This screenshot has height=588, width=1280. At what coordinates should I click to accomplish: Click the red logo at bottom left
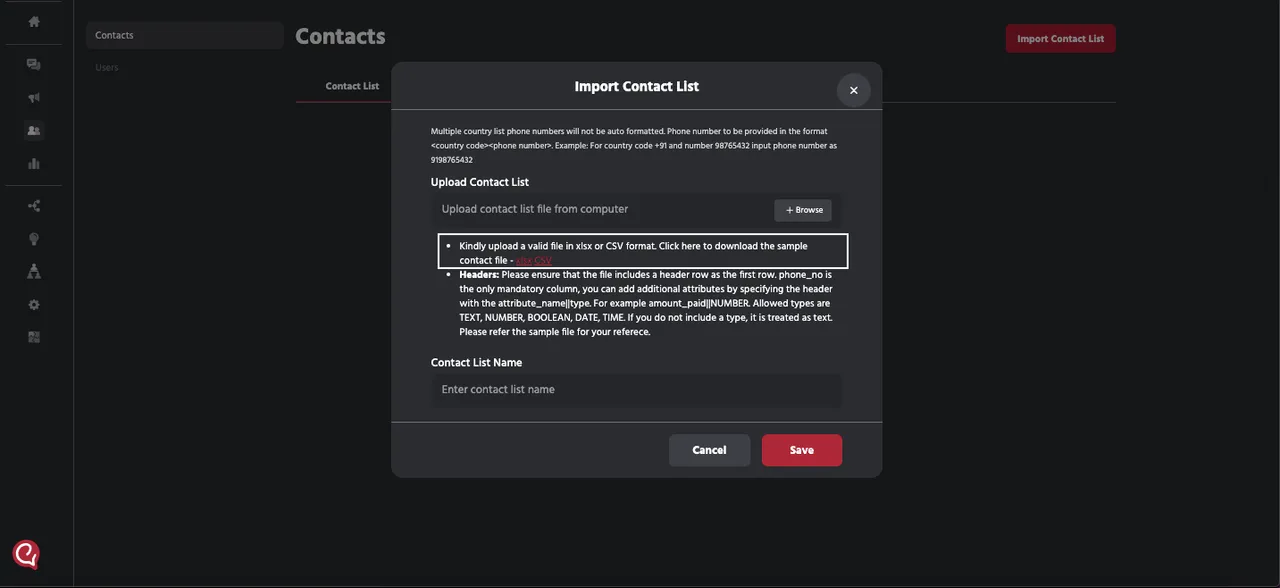point(24,553)
